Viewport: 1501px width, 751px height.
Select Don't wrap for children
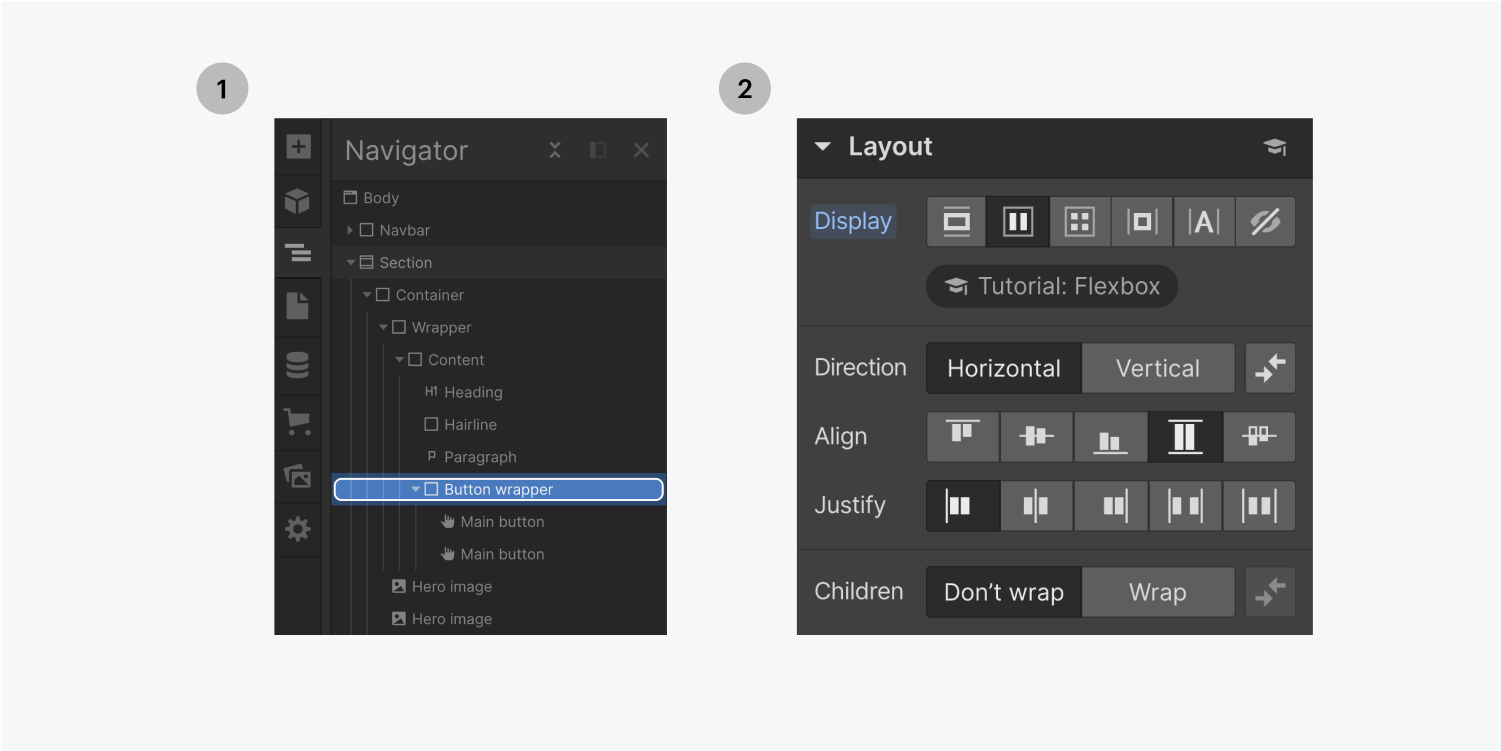tap(1003, 591)
